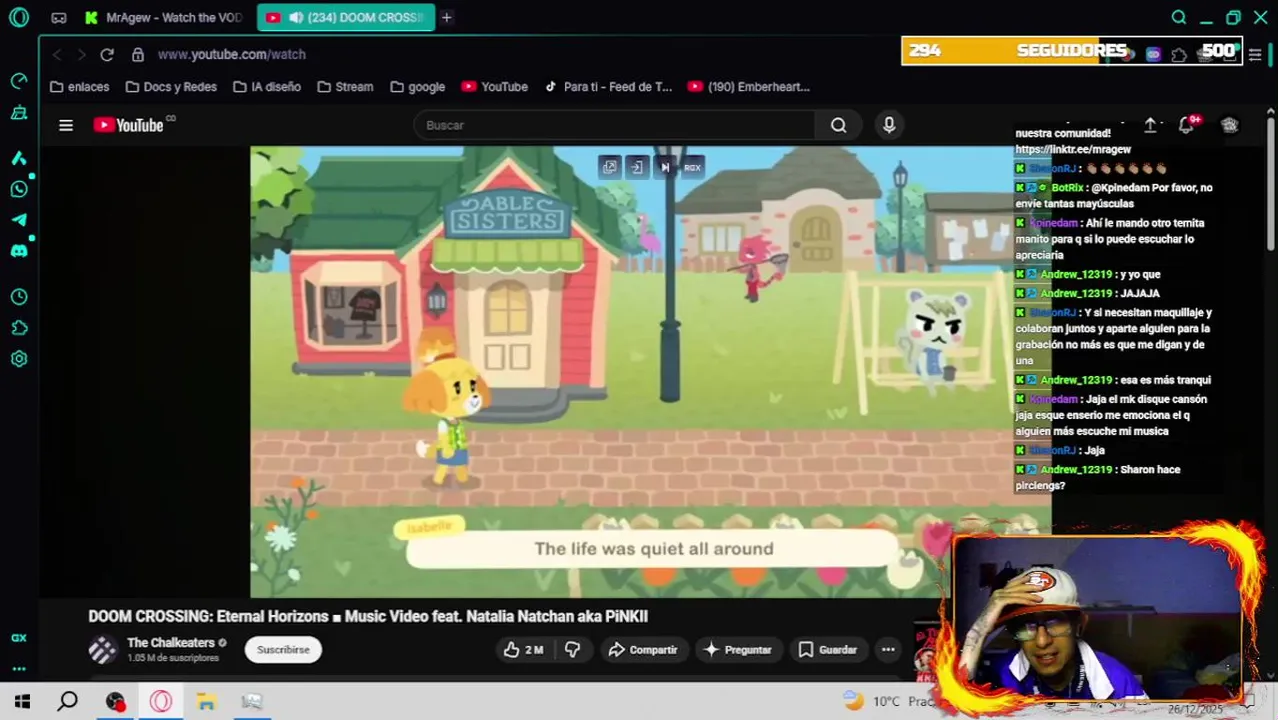The width and height of the screenshot is (1278, 720).
Task: Open YouTube hamburger guide menu
Action: pyautogui.click(x=66, y=125)
